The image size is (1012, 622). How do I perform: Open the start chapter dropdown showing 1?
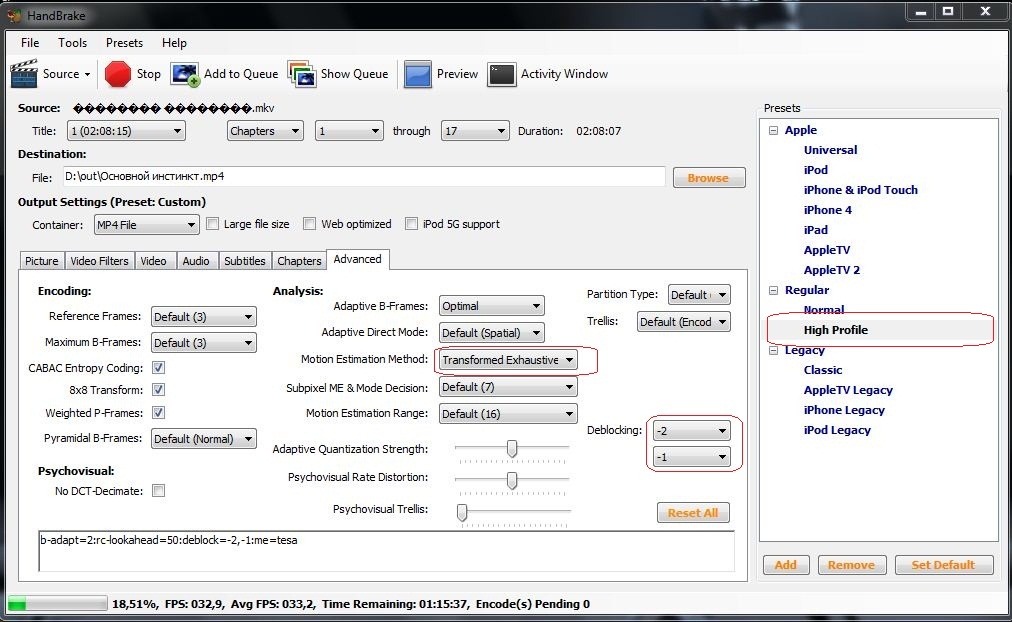coord(349,131)
